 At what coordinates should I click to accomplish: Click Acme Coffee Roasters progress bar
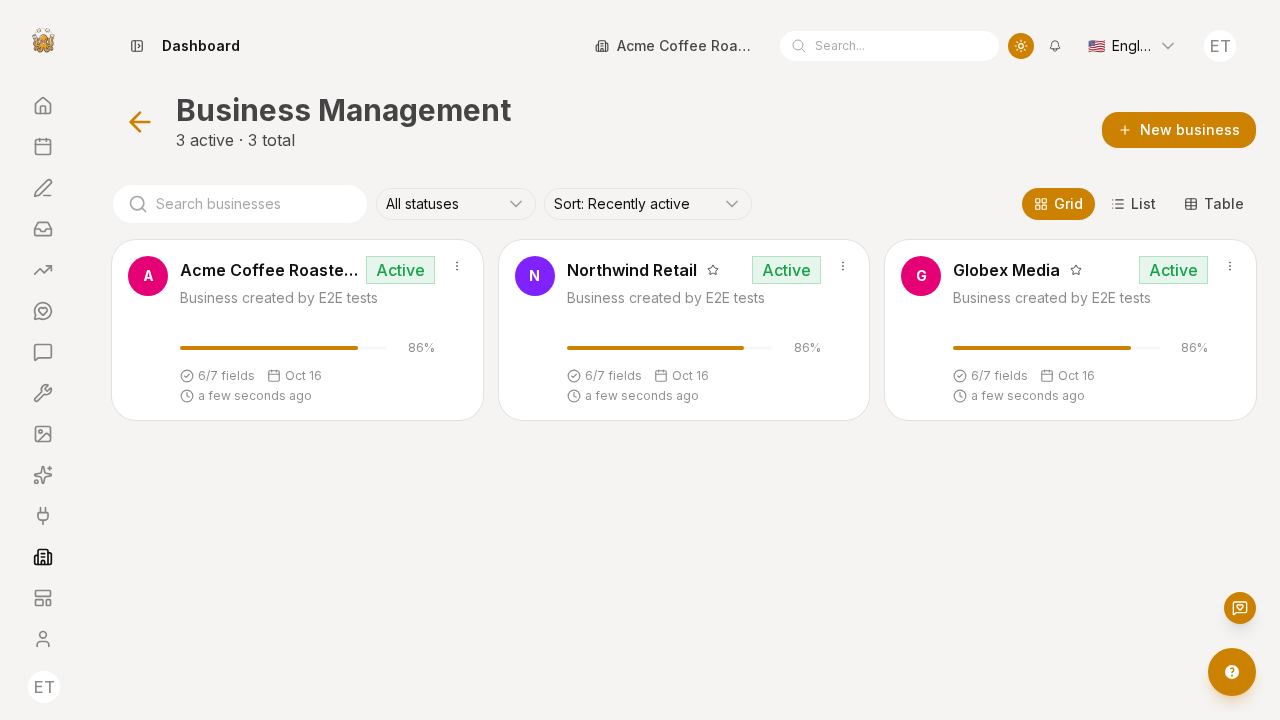point(283,348)
